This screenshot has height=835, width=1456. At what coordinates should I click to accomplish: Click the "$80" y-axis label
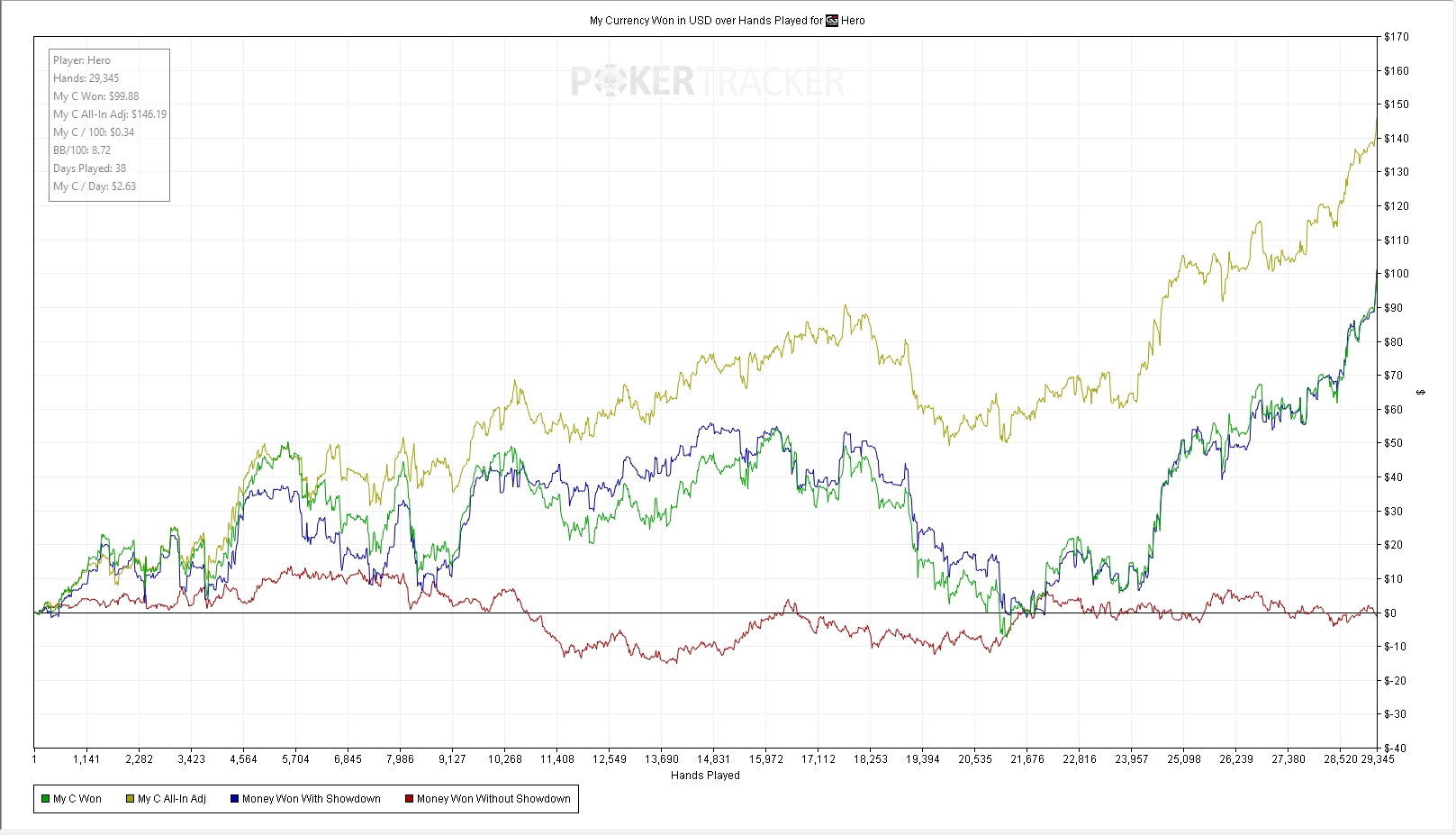[x=1394, y=342]
